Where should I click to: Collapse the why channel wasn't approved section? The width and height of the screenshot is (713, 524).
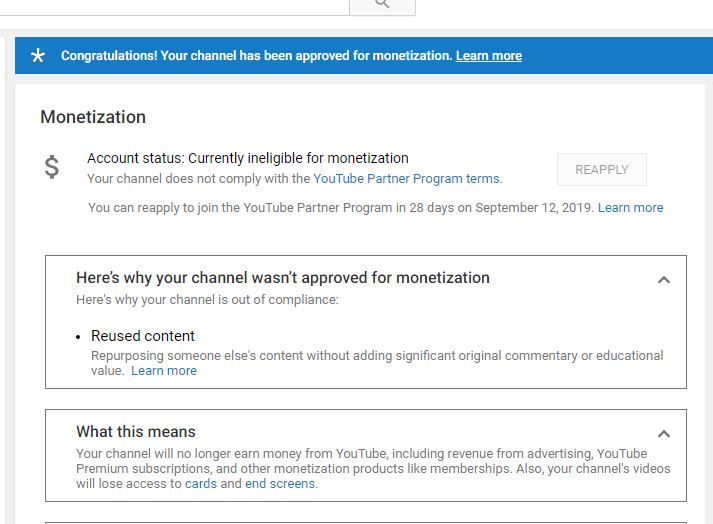(x=664, y=280)
